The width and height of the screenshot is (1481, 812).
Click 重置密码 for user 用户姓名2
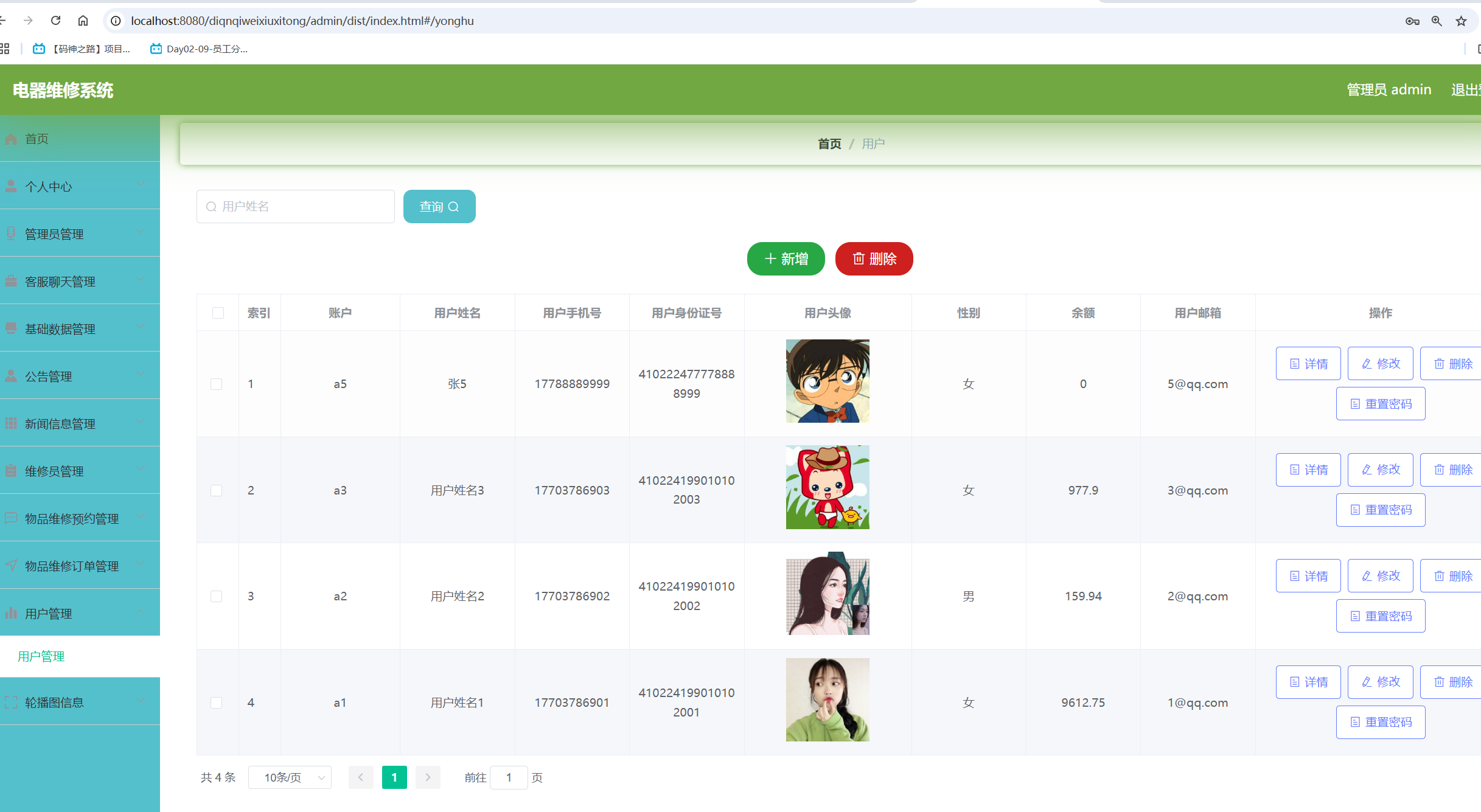tap(1381, 616)
